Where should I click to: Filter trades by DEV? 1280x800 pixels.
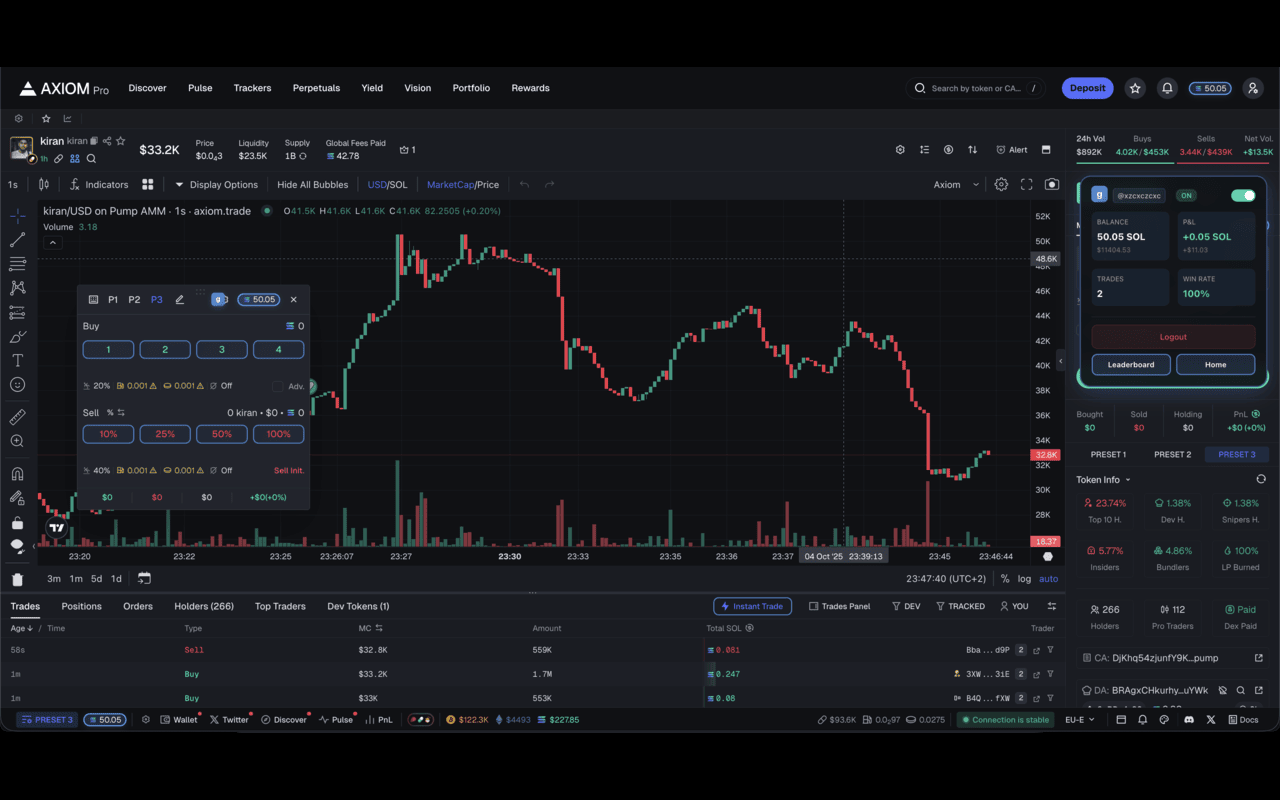coord(906,606)
